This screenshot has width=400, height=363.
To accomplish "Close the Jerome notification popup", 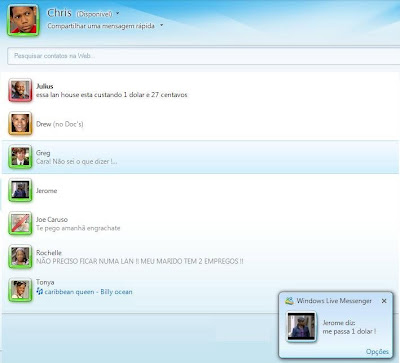I will [384, 301].
